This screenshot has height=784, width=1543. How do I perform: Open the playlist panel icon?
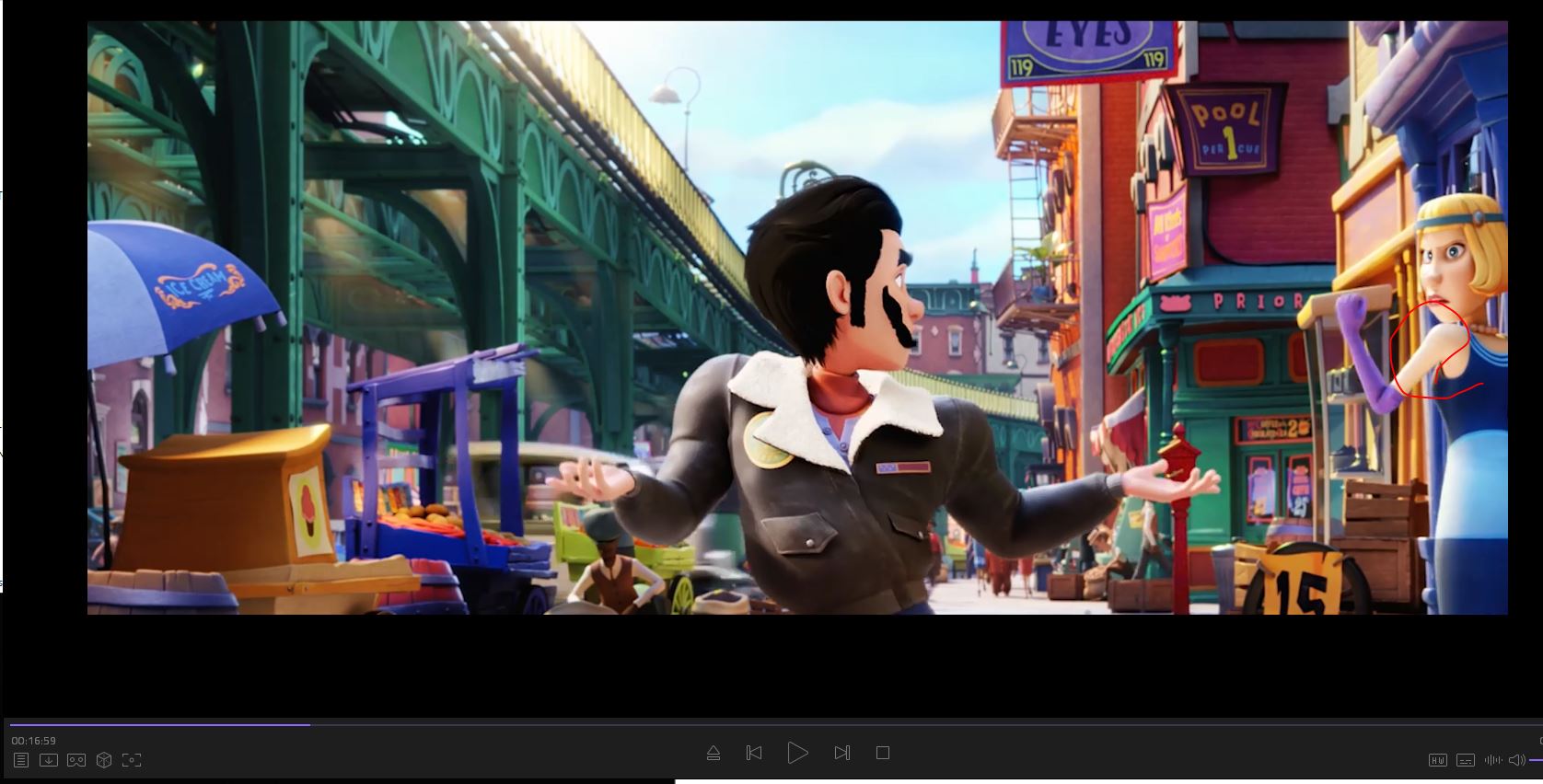21,760
